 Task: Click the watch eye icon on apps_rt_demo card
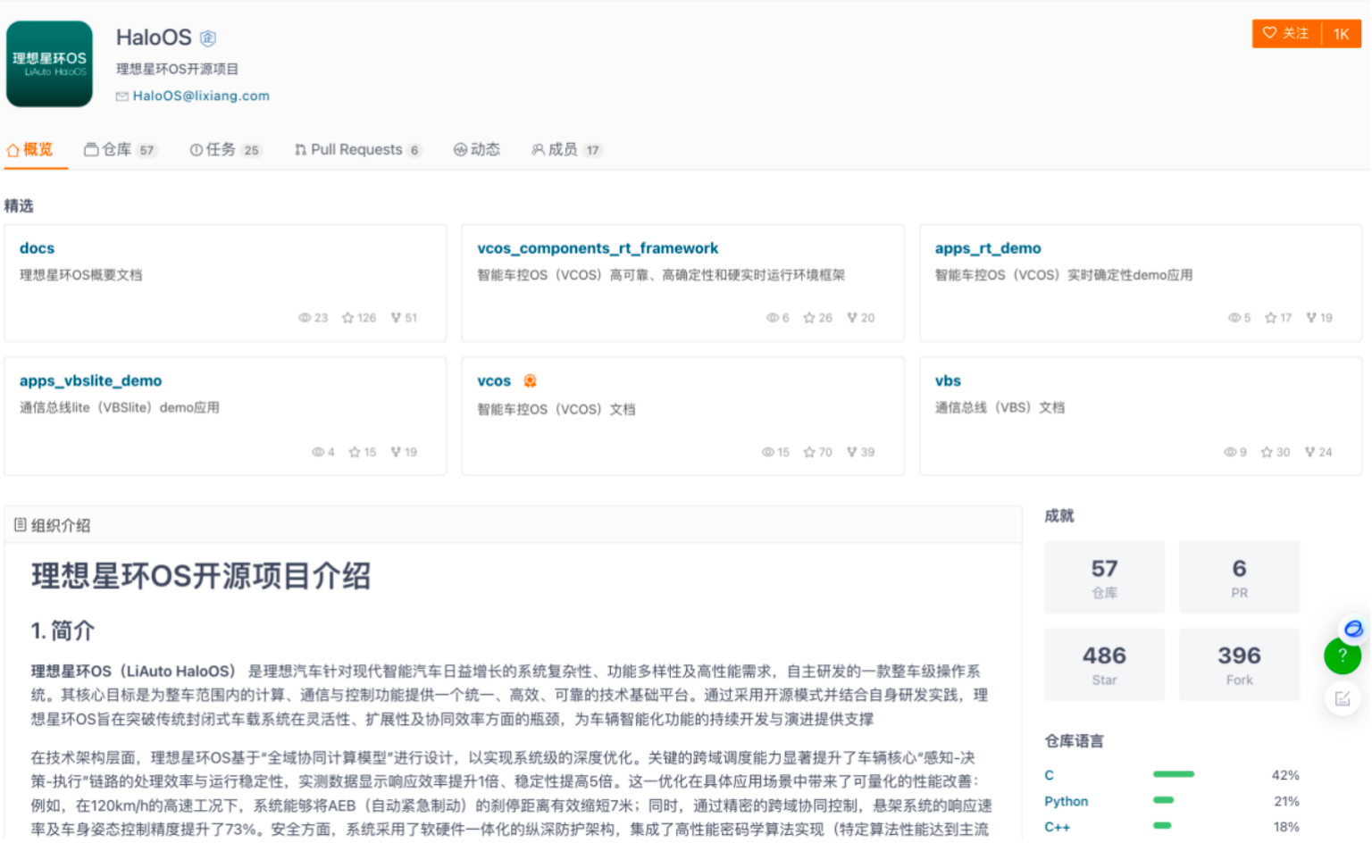click(1234, 318)
